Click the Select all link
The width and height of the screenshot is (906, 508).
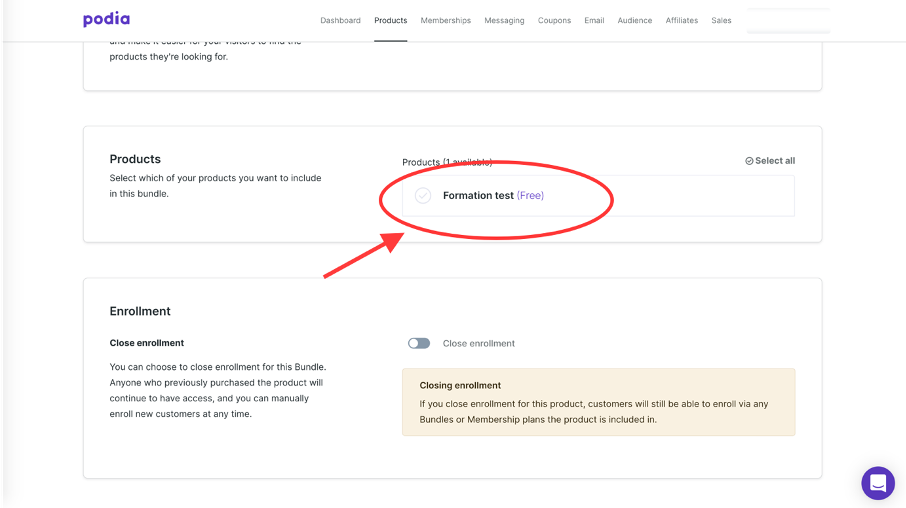pos(770,161)
